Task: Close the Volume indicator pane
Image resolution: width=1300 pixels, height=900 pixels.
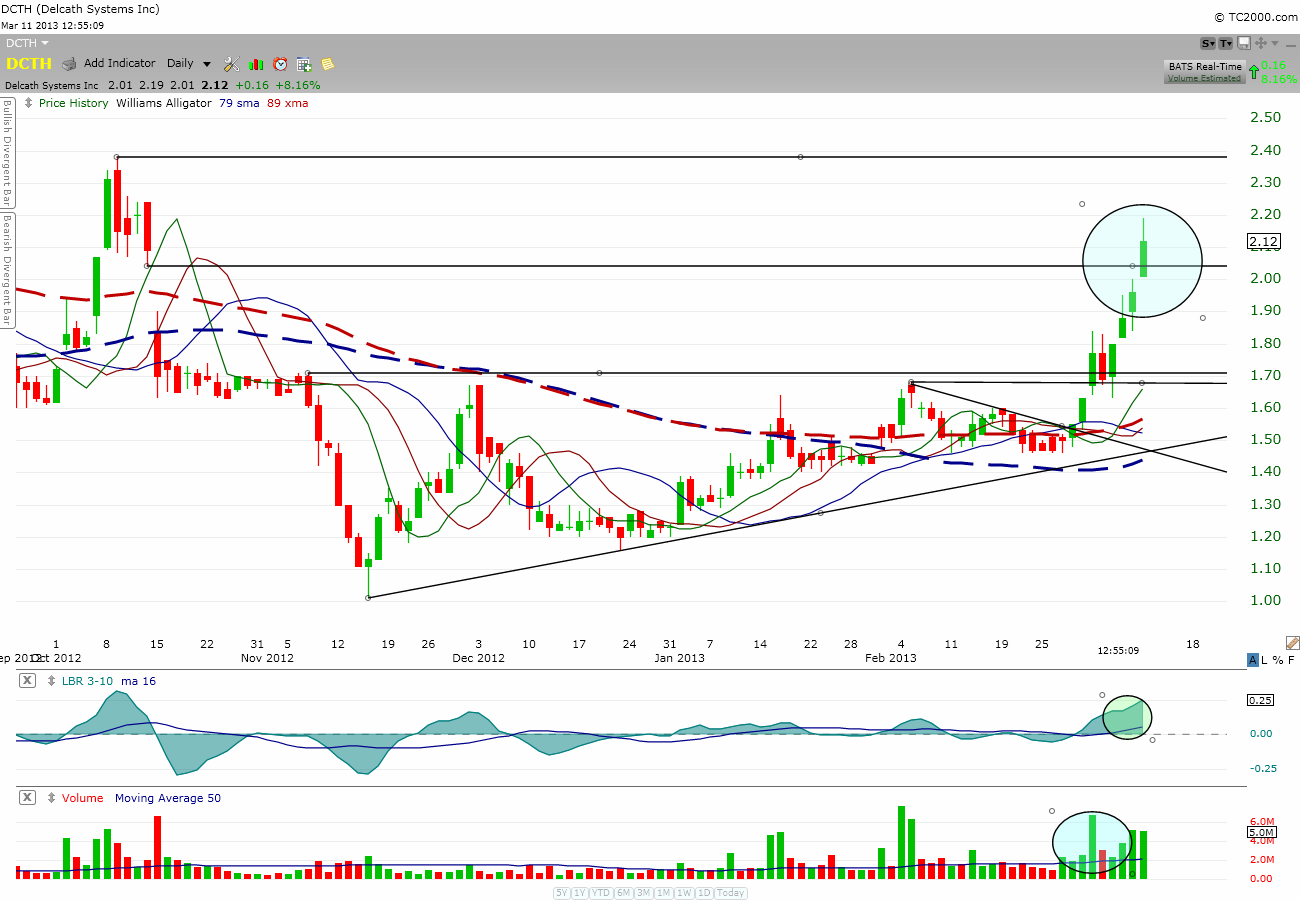Action: [27, 798]
